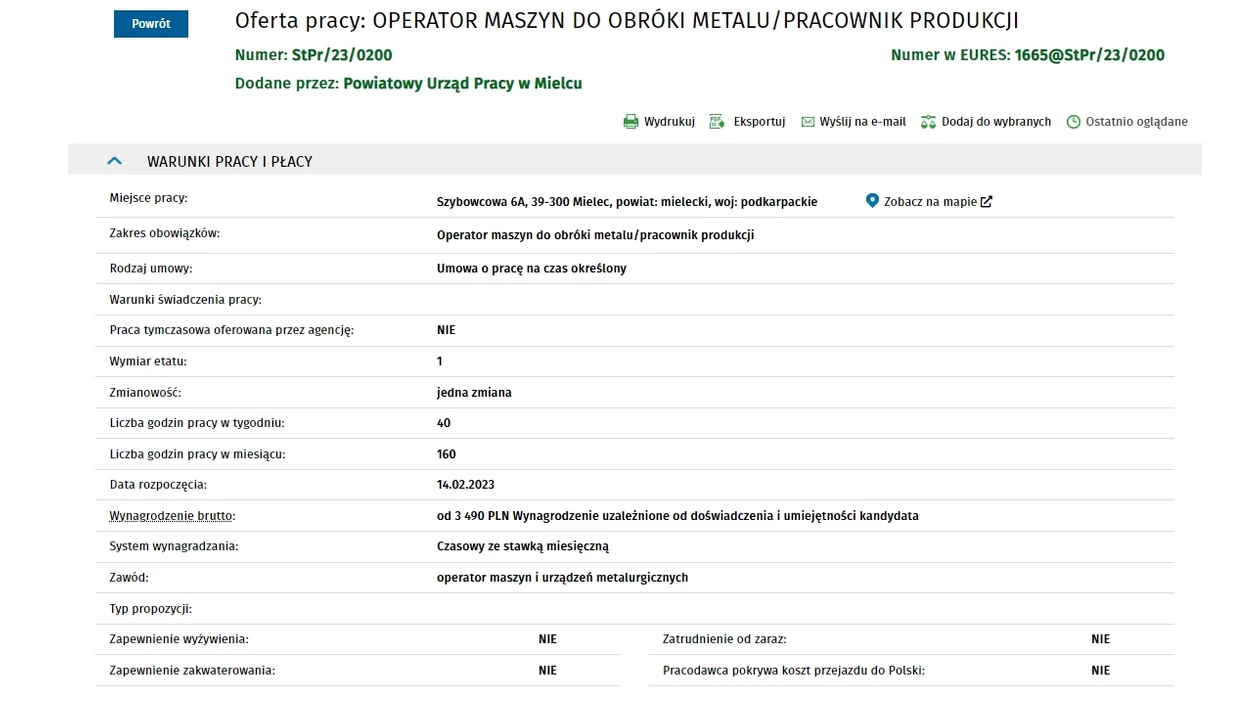The width and height of the screenshot is (1260, 719).
Task: Click the export icon beside Eksportuj
Action: pyautogui.click(x=717, y=122)
